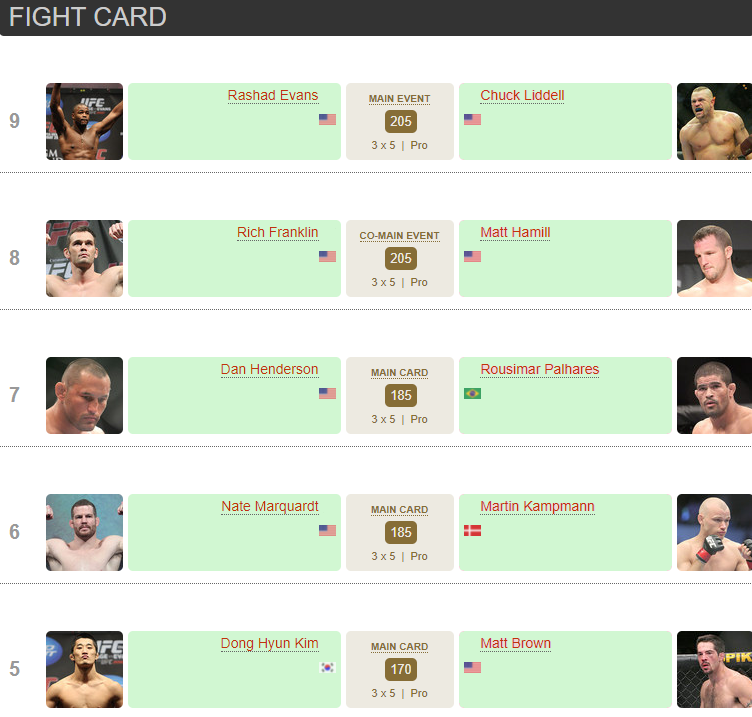Click the US flag under Chuck Liddell

click(472, 119)
